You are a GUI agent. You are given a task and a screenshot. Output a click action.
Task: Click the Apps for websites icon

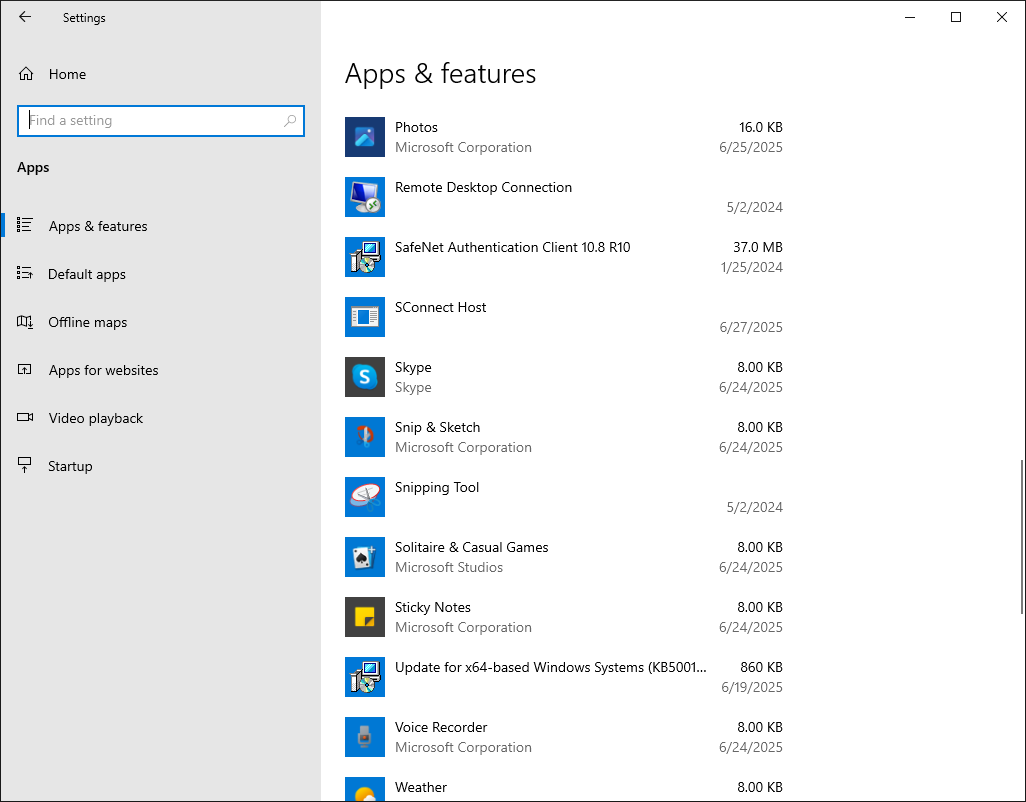point(25,370)
